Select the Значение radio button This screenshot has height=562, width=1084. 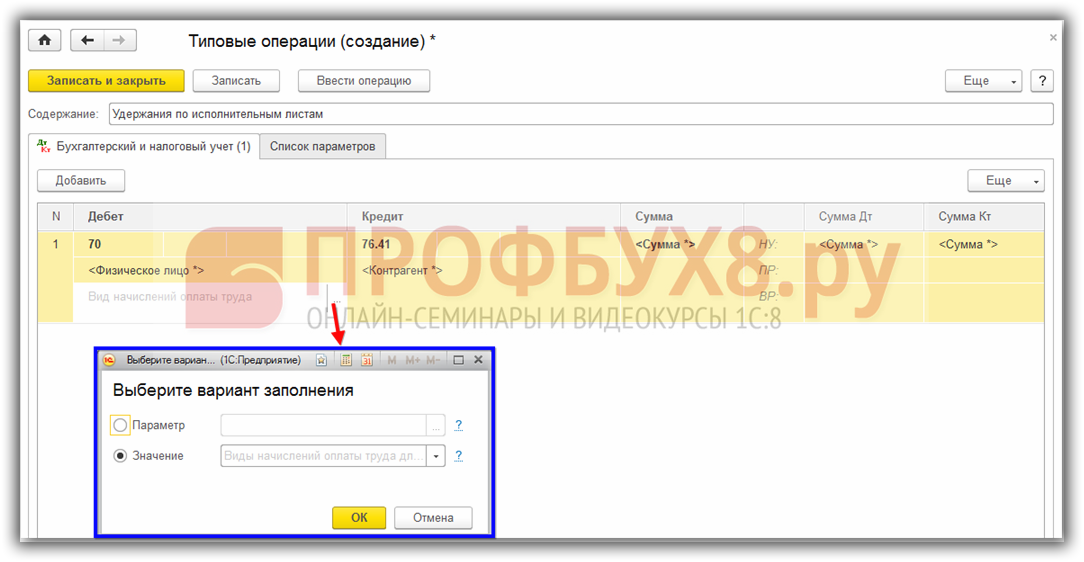(121, 456)
